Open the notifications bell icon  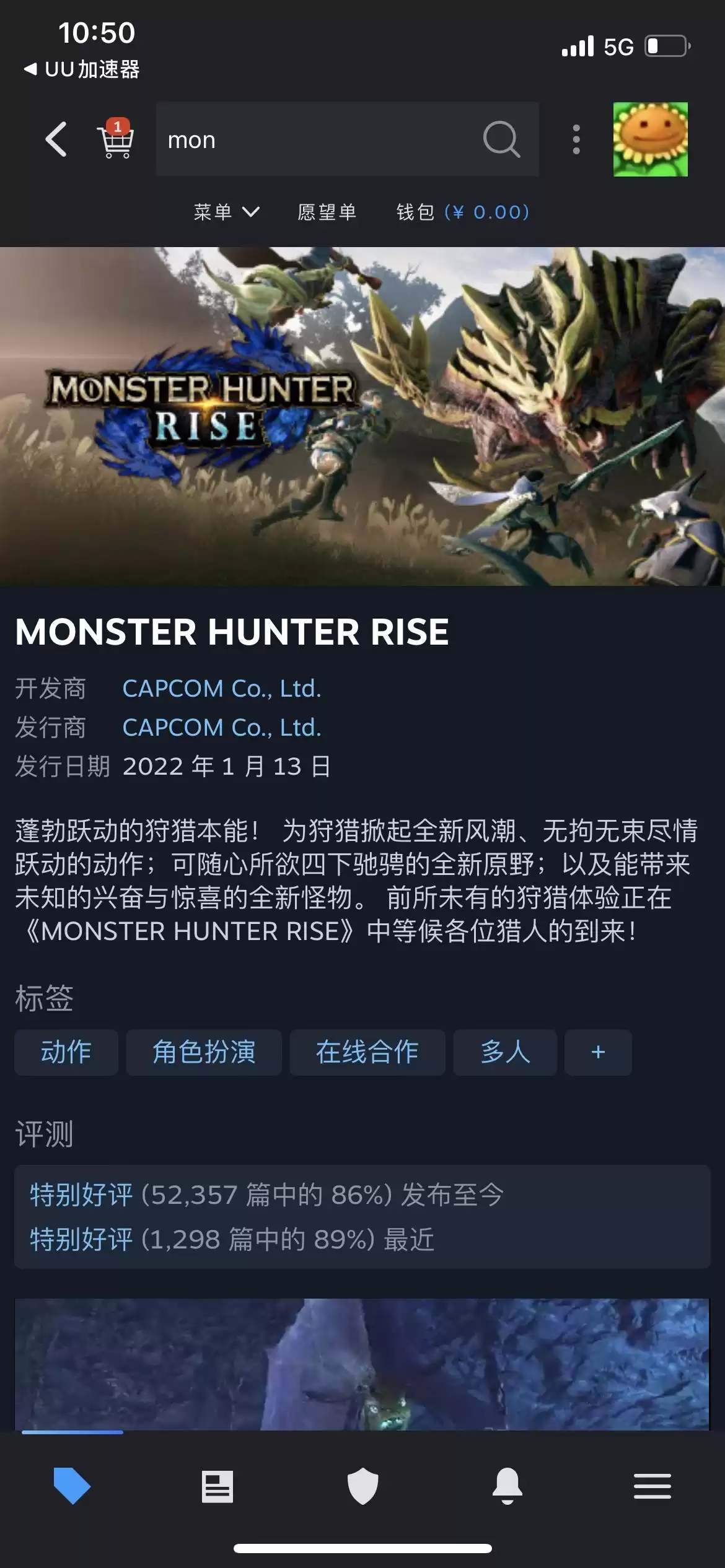click(x=507, y=1486)
